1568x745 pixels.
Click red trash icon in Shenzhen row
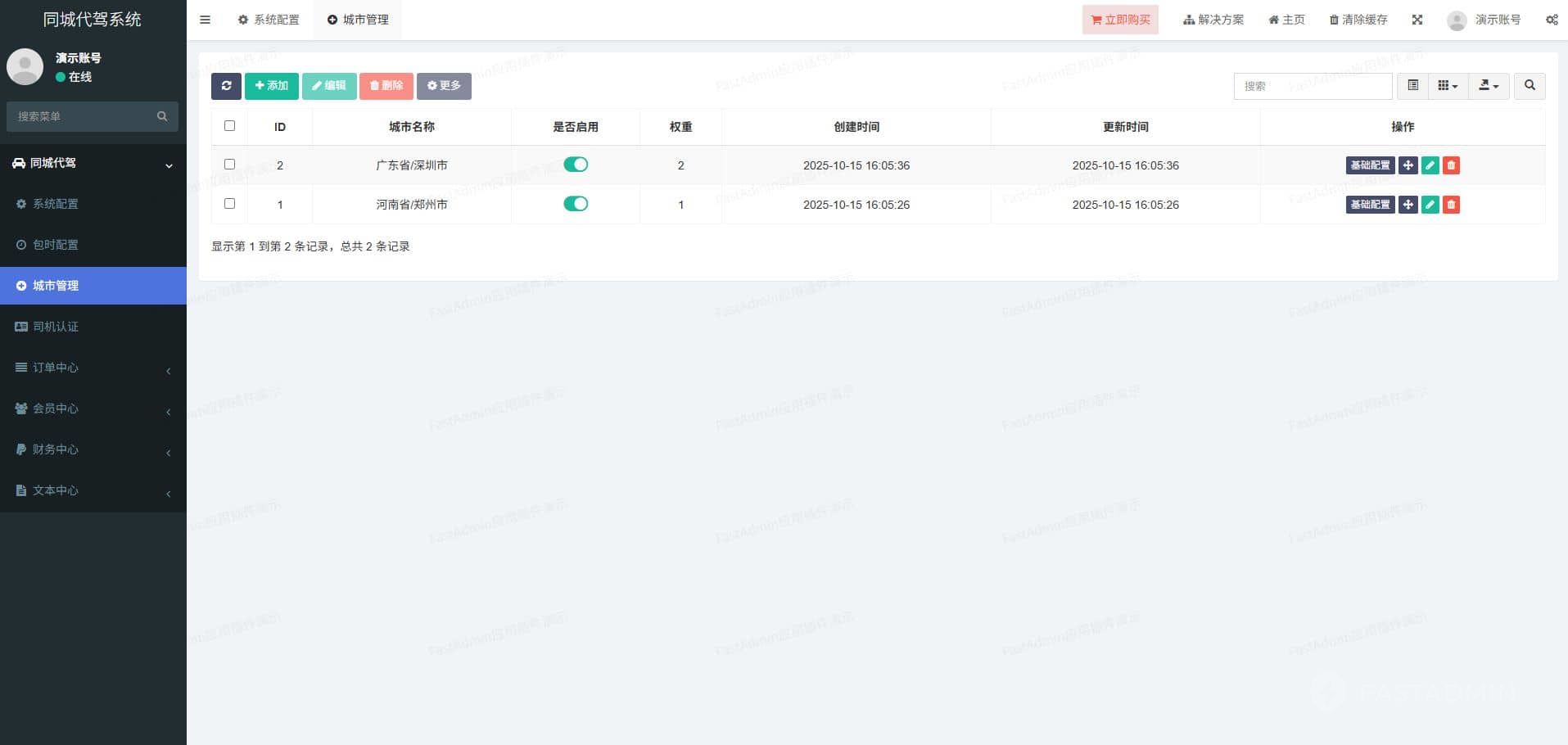pos(1451,165)
